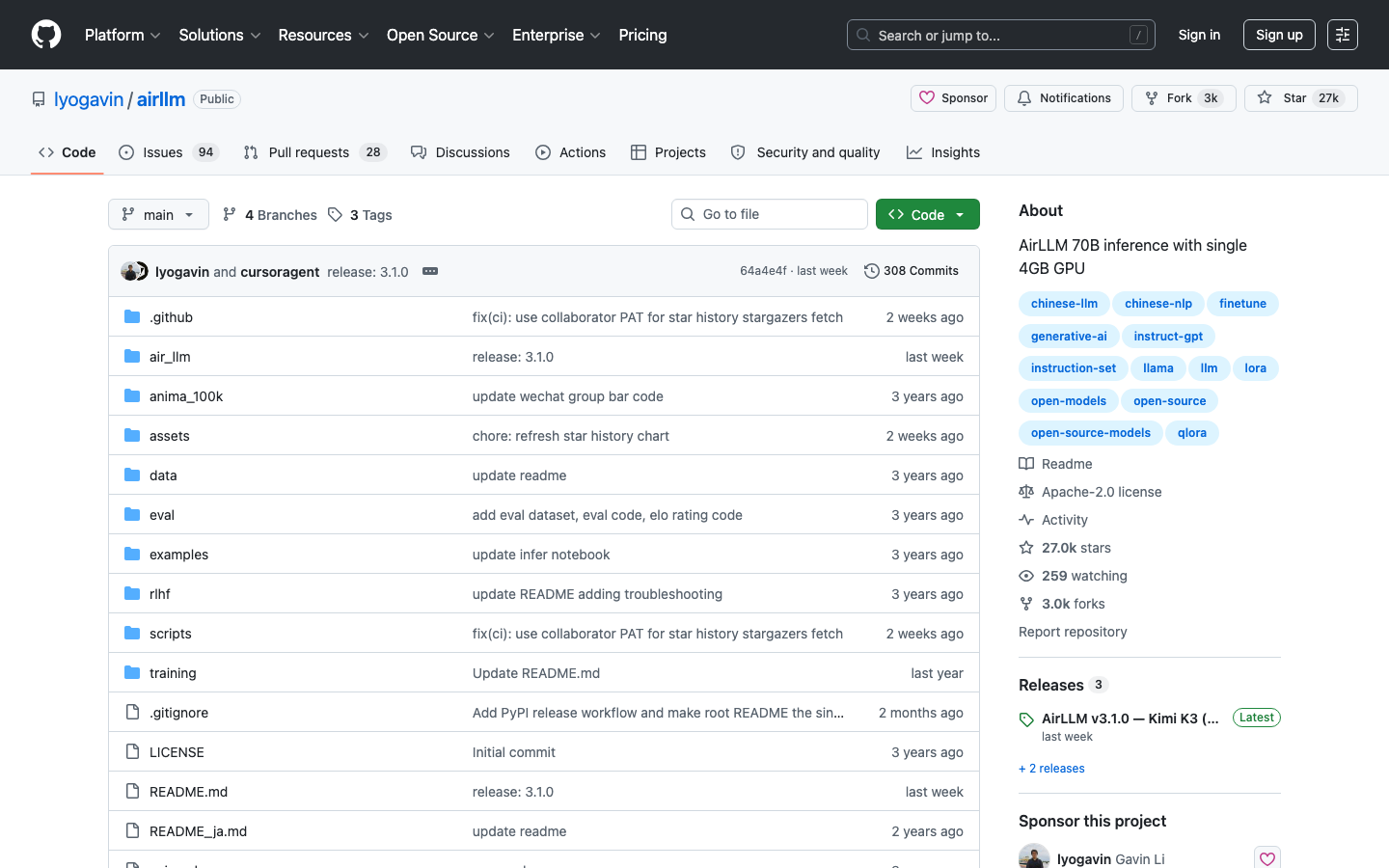
Task: Switch to the Projects tab
Action: (x=668, y=152)
